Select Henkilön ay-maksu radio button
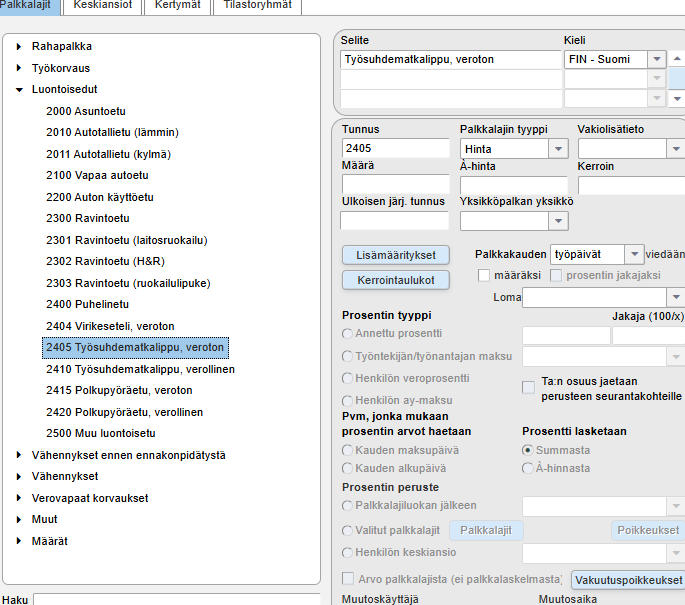Image resolution: width=685 pixels, height=605 pixels. pos(347,401)
